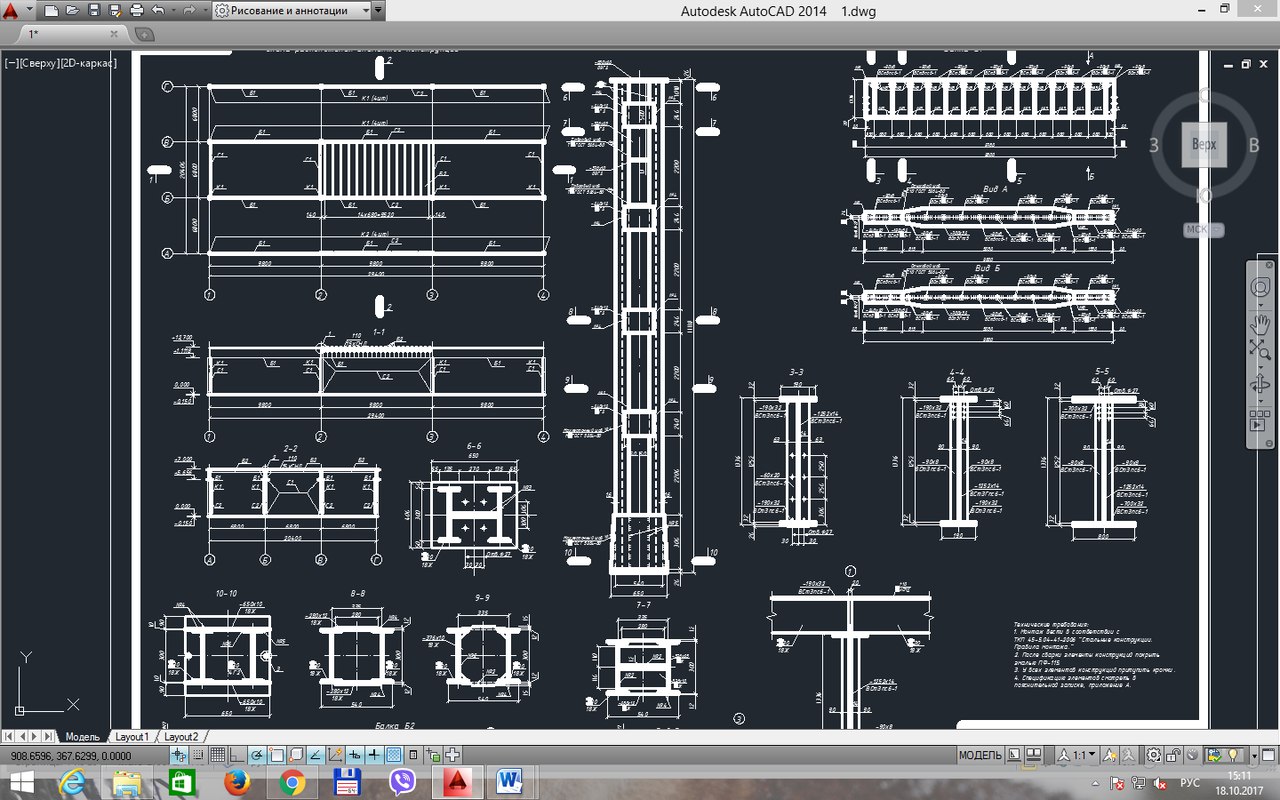Save the drawing with the Save icon

[93, 11]
